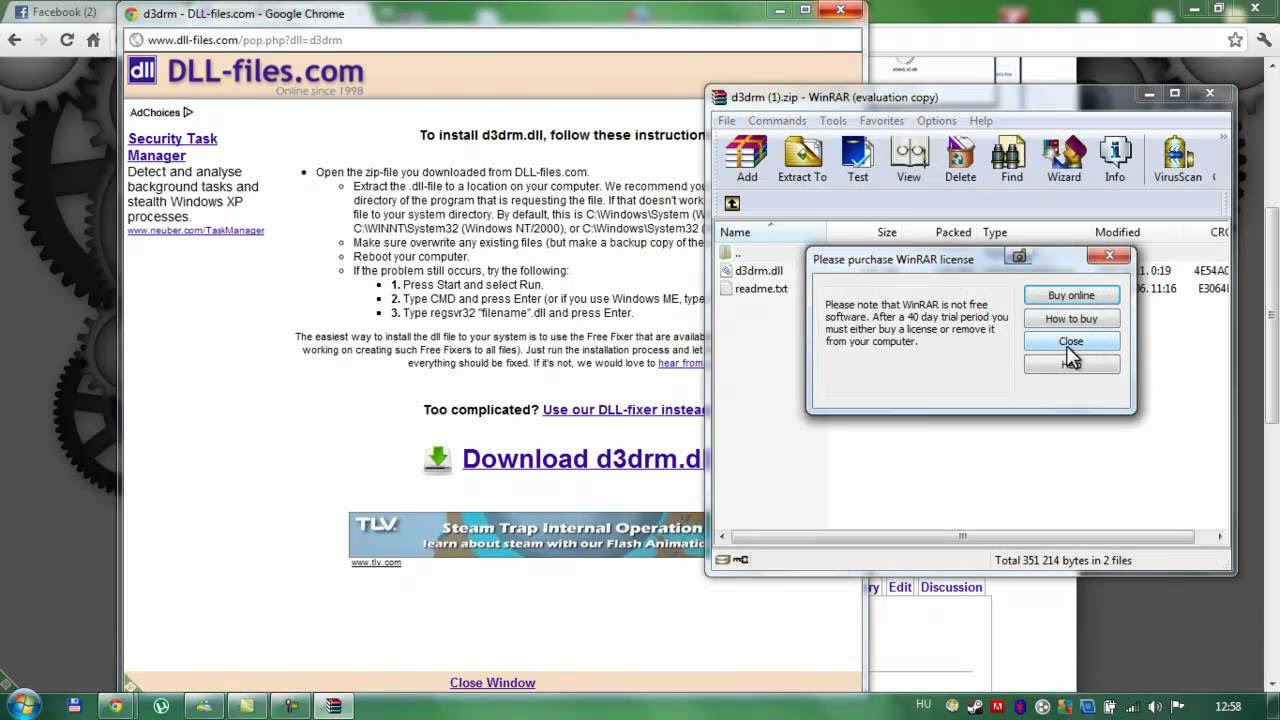Close license dialog with red X

tap(1109, 256)
